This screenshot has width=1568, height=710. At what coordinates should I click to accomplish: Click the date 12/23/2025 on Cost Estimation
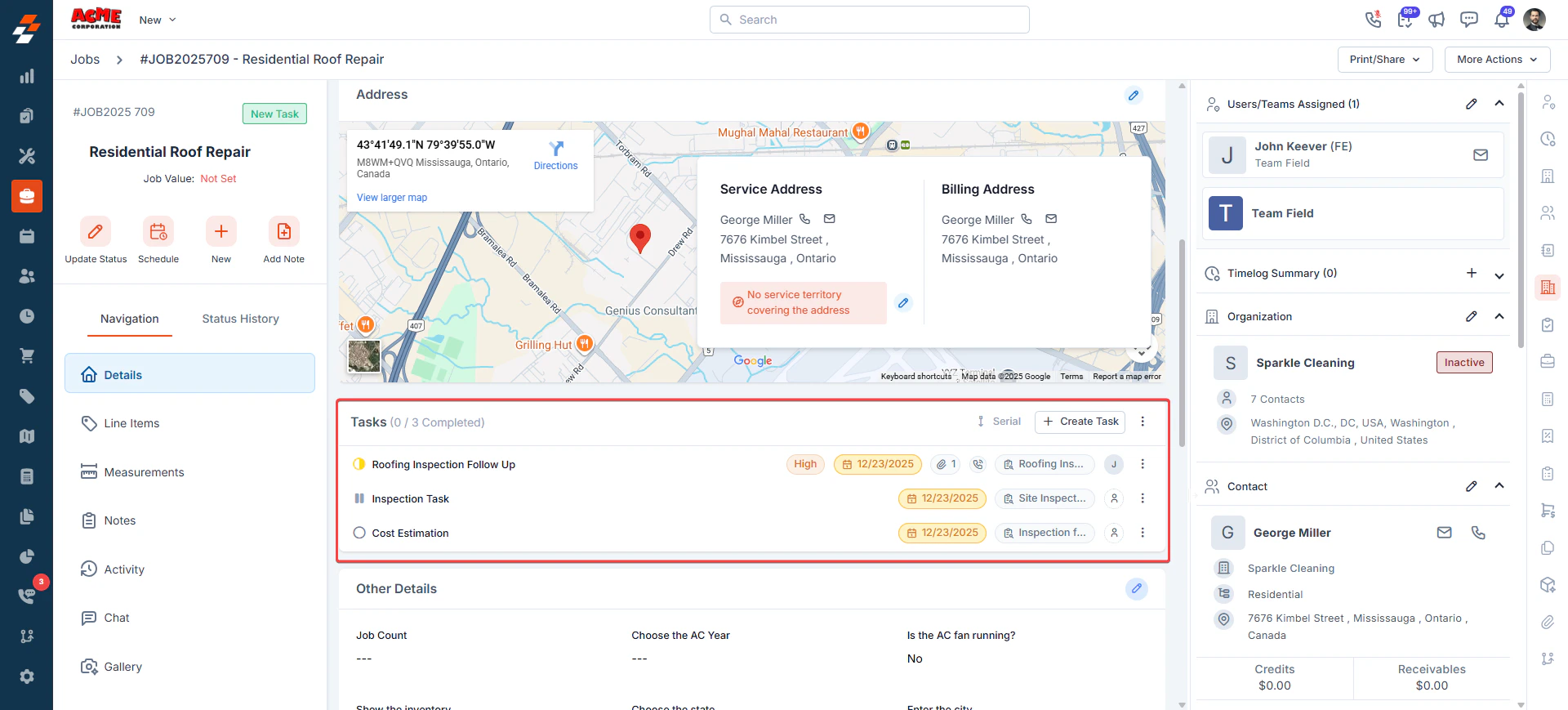(942, 533)
